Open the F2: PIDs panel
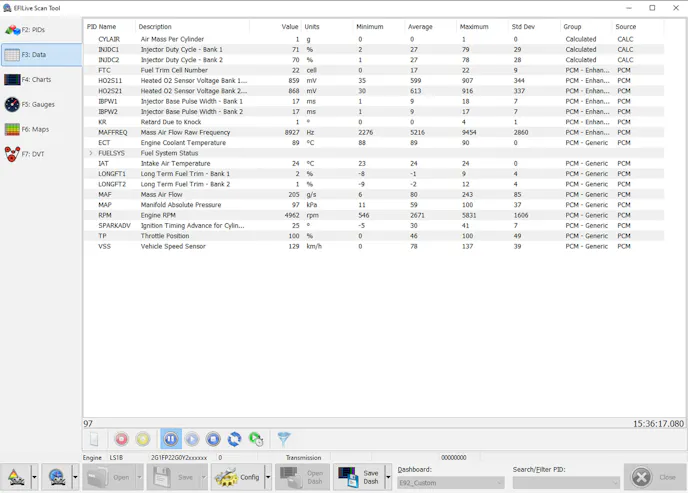Screen dimensions: 688x493 40,30
